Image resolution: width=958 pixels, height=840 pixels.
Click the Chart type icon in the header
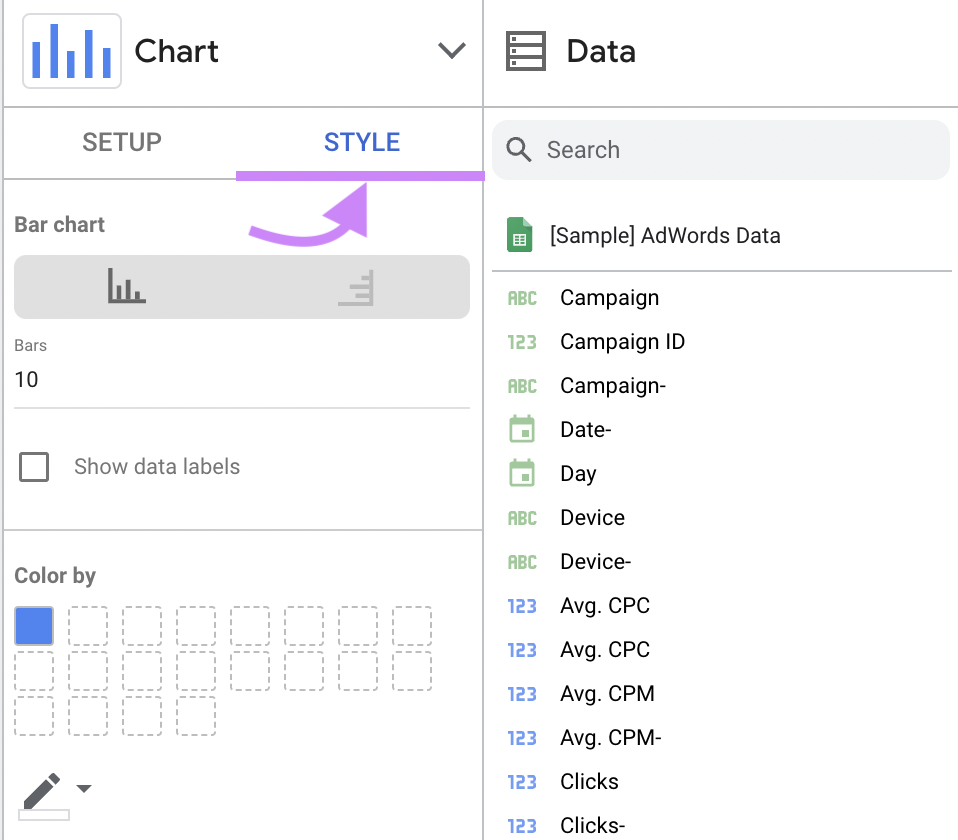[x=71, y=50]
